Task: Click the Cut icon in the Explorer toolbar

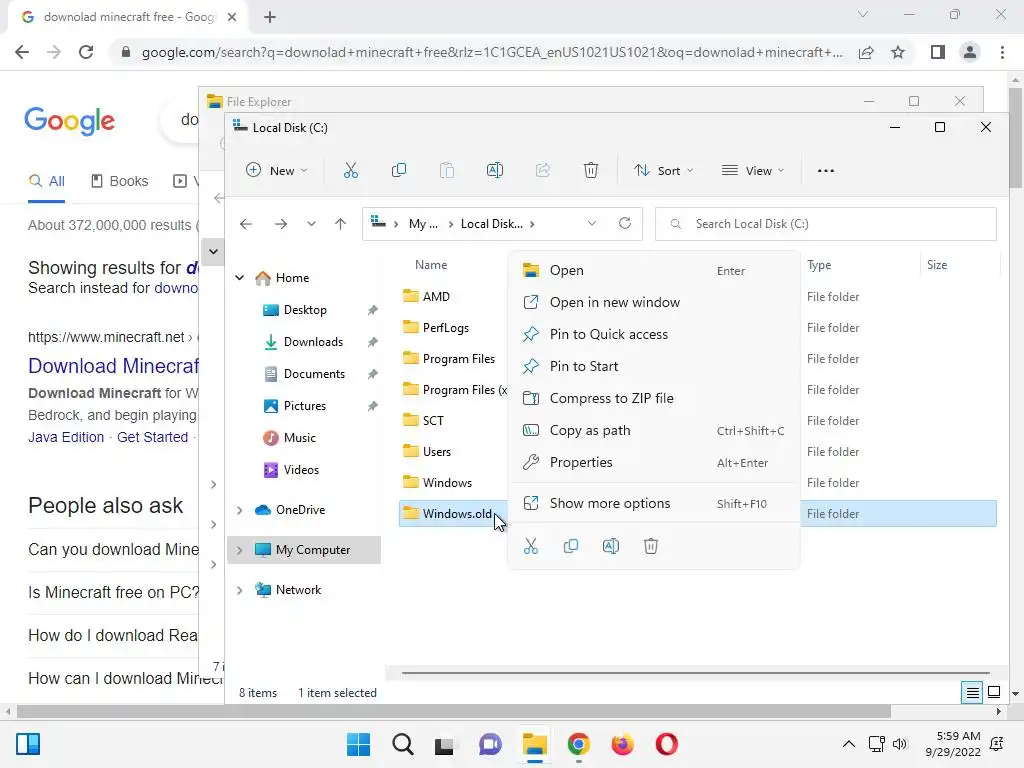Action: pyautogui.click(x=351, y=170)
